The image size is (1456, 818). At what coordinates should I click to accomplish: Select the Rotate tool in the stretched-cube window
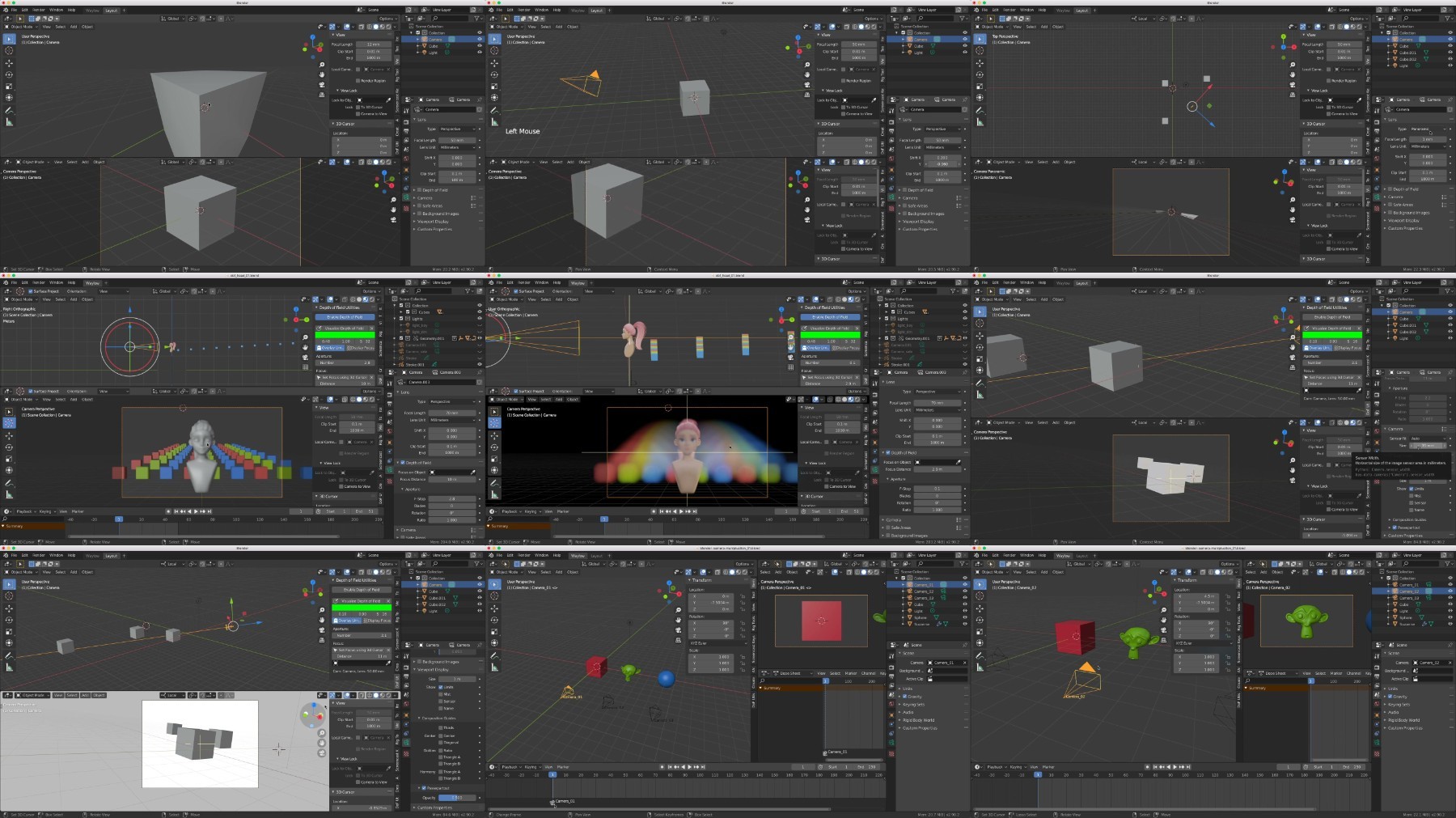point(9,74)
